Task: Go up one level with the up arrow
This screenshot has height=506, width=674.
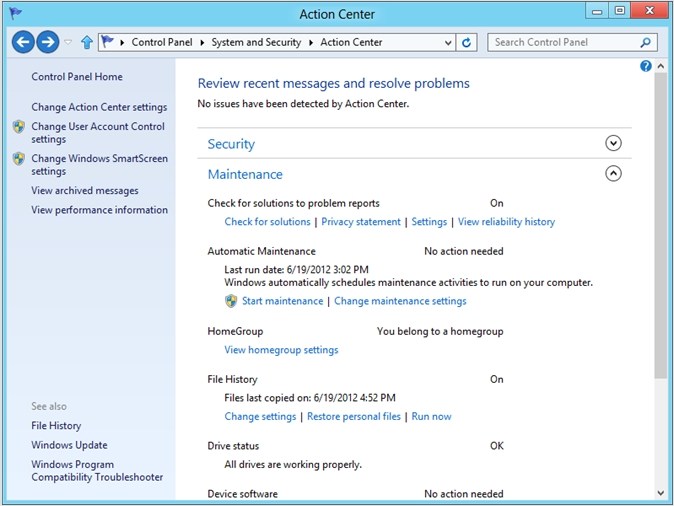Action: point(87,42)
